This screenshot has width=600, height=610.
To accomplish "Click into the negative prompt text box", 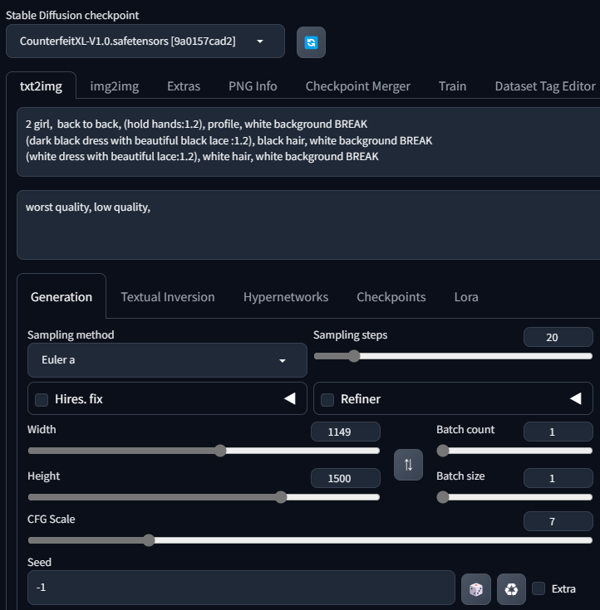I will point(308,225).
